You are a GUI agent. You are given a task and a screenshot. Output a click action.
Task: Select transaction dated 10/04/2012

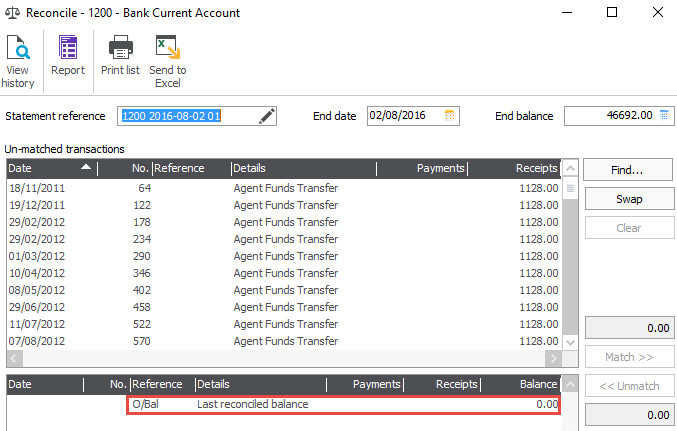[283, 273]
